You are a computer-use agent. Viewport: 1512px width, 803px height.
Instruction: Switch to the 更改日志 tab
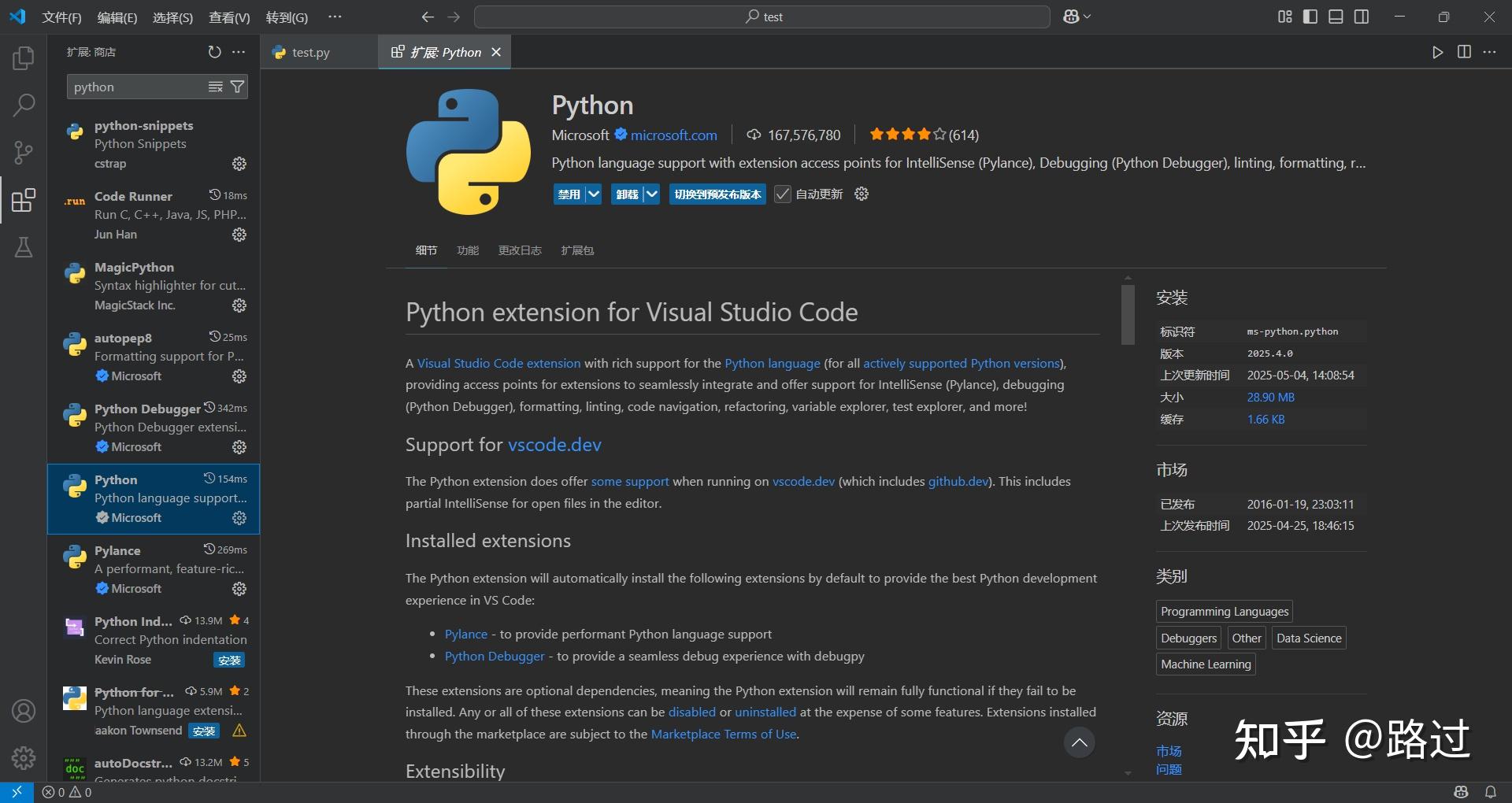519,250
